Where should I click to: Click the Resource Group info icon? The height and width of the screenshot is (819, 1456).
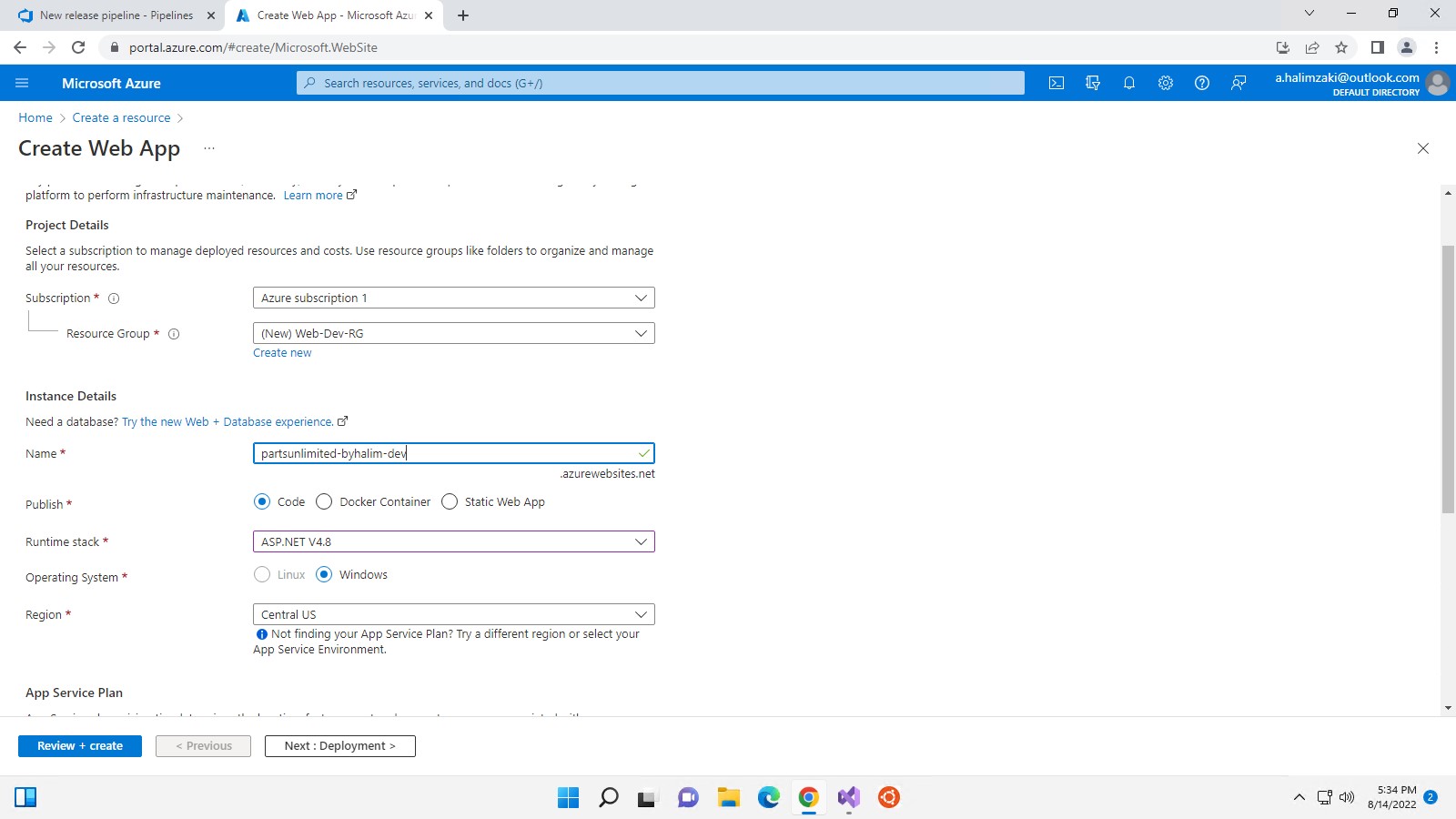174,334
